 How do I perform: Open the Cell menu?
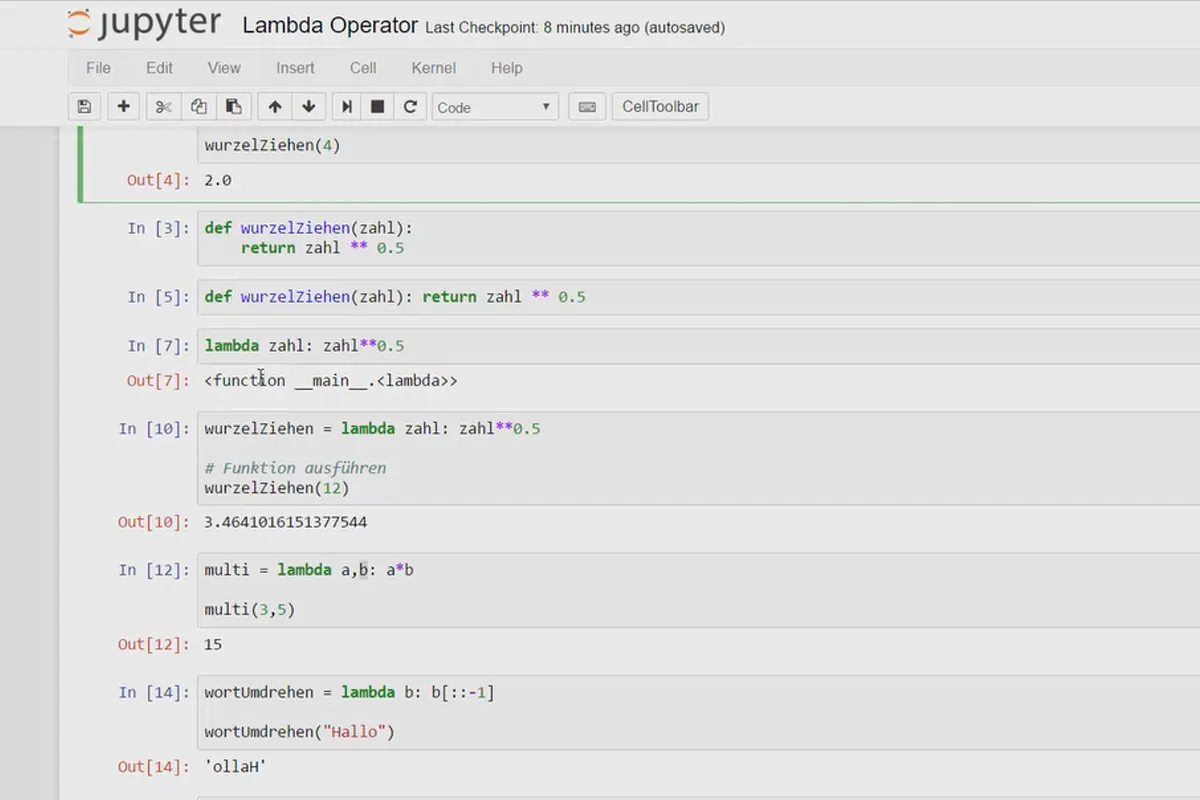click(x=363, y=68)
